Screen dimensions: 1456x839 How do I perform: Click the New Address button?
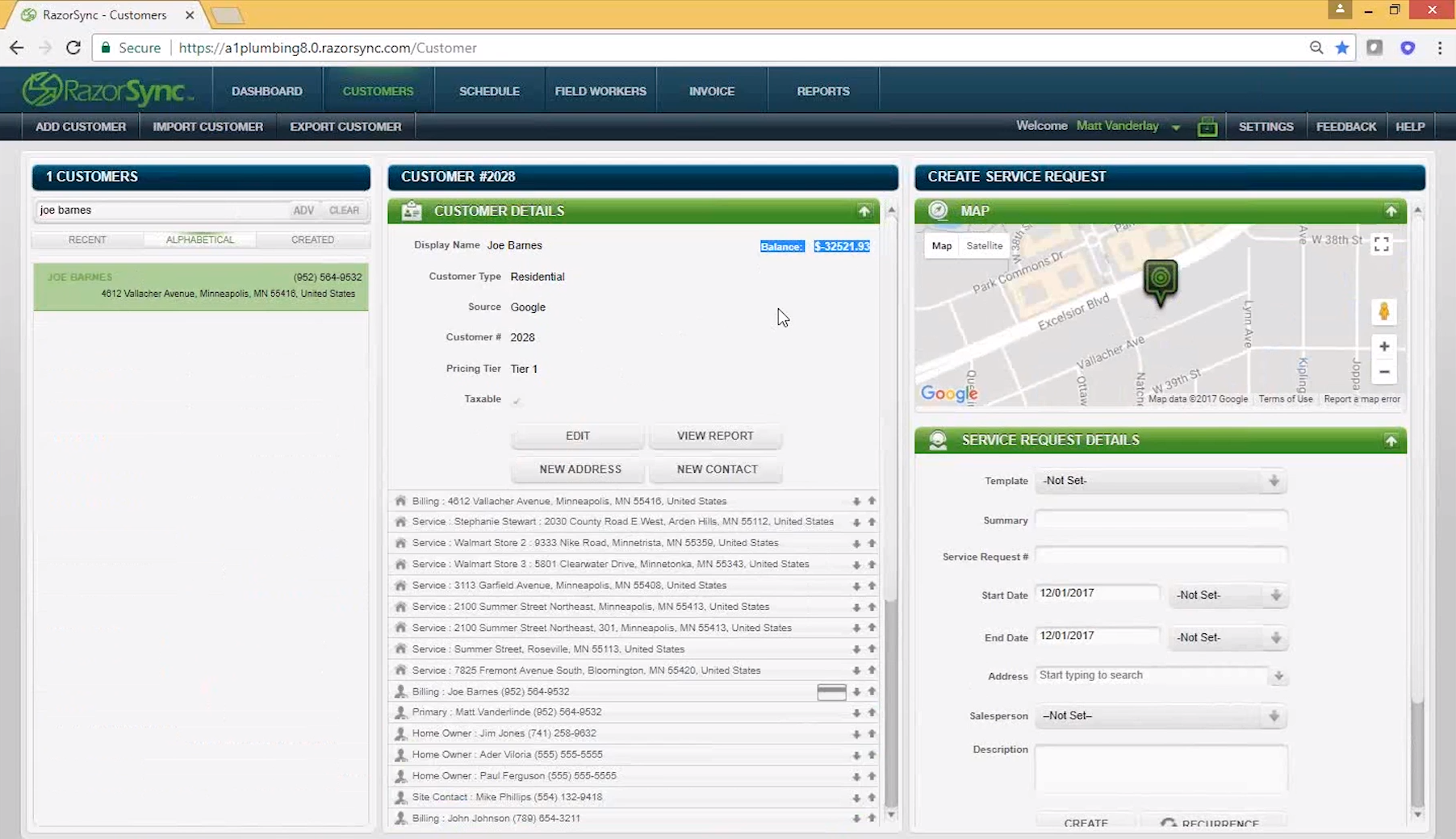tap(579, 470)
